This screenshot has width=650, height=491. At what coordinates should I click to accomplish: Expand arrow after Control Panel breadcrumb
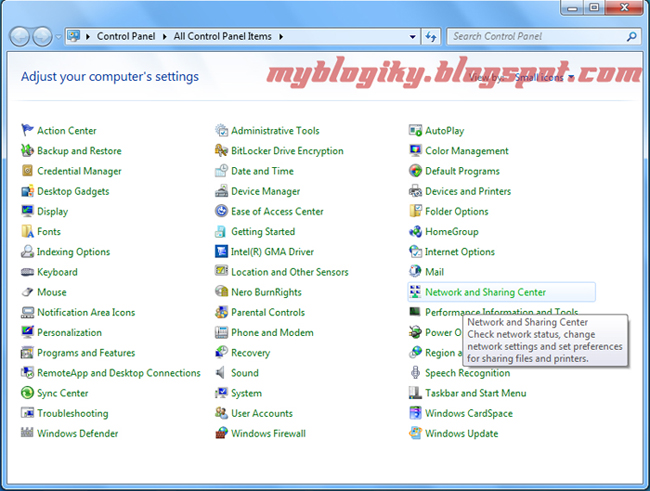pos(165,36)
